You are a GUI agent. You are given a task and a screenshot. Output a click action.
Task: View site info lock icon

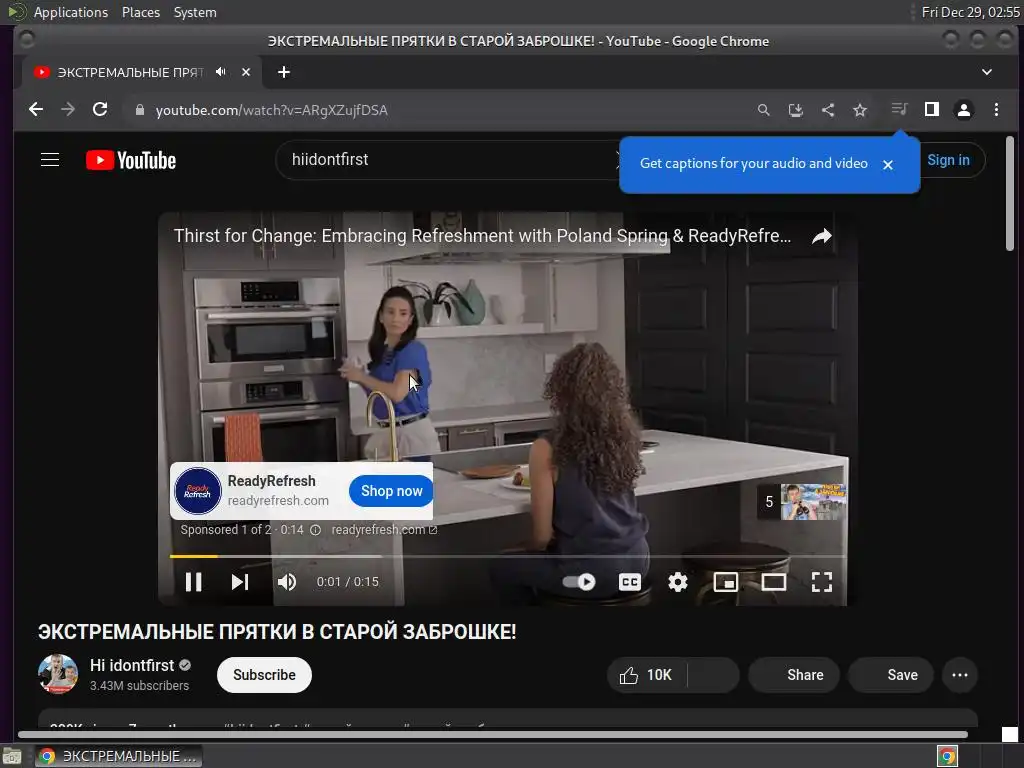[x=139, y=110]
